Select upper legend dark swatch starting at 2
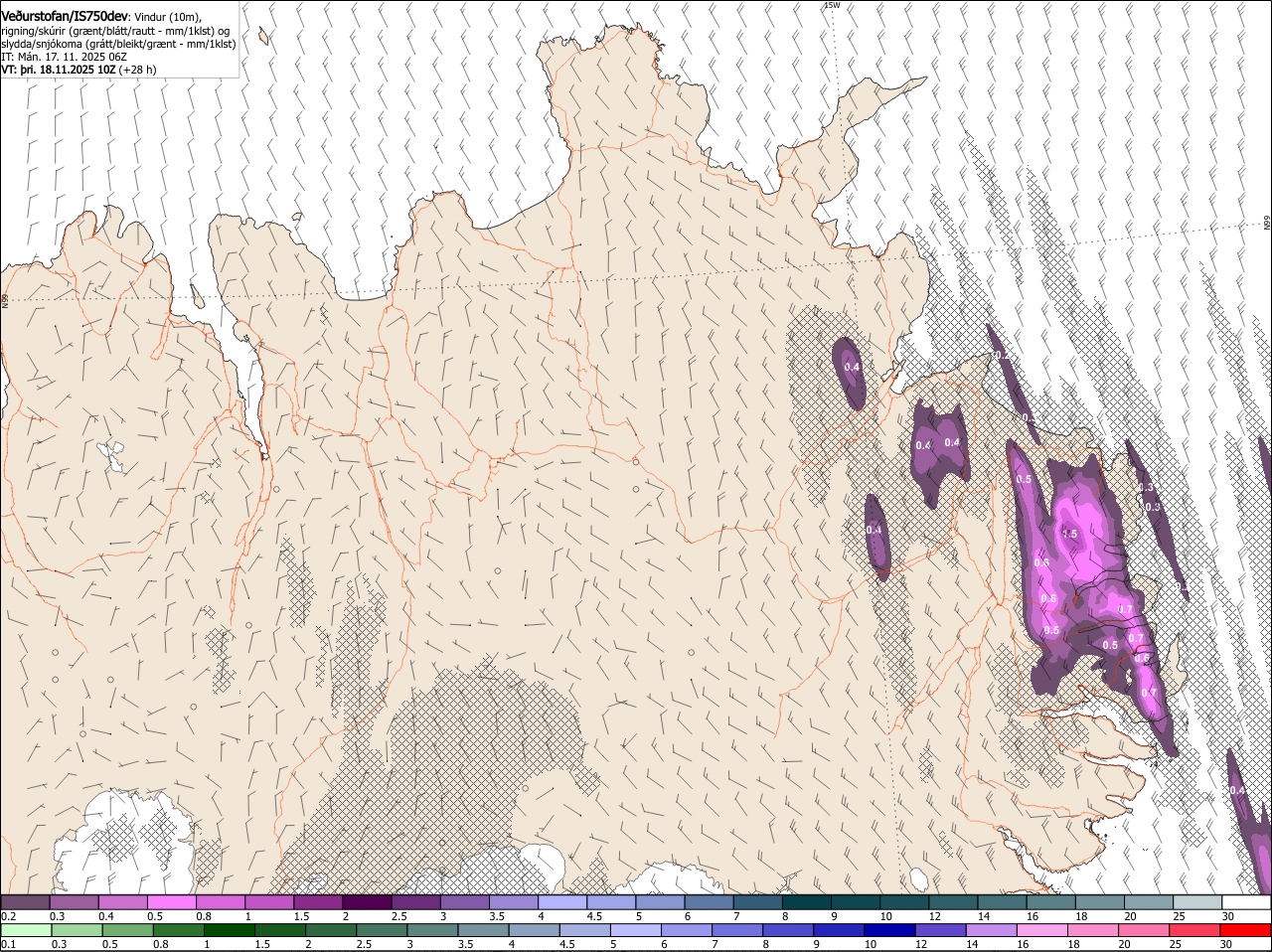Viewport: 1272px width, 952px height. pos(367,901)
